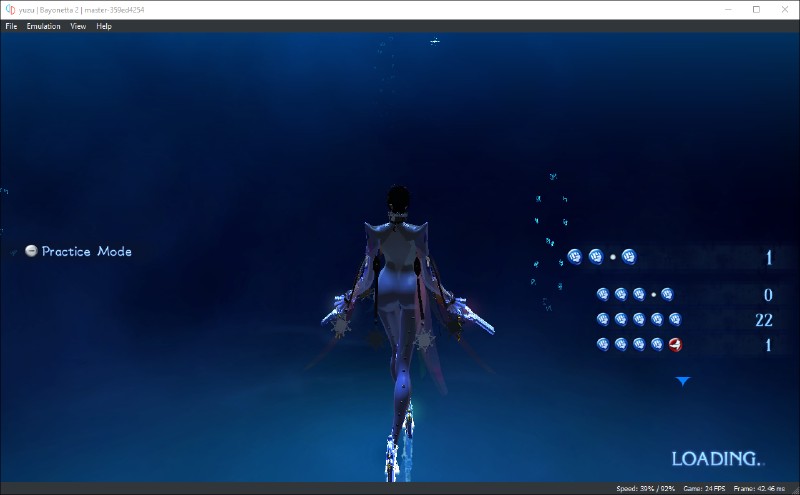Click the Speed percentage in the status bar
This screenshot has width=800, height=495.
[645, 489]
